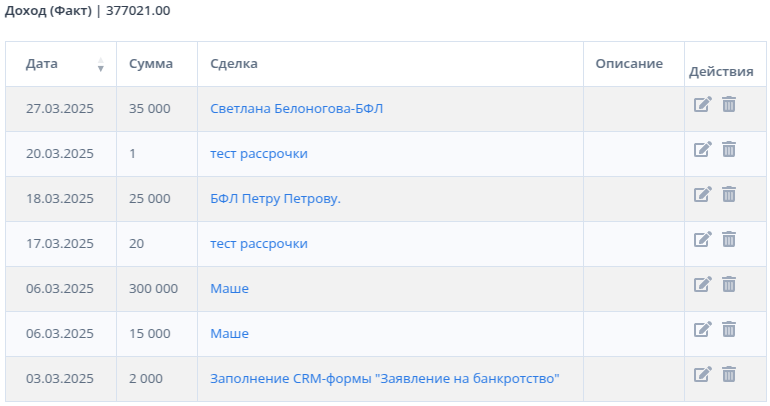Delete the Светлана Белоногова-БФЛ income row
Image resolution: width=770 pixels, height=406 pixels.
[x=729, y=104]
